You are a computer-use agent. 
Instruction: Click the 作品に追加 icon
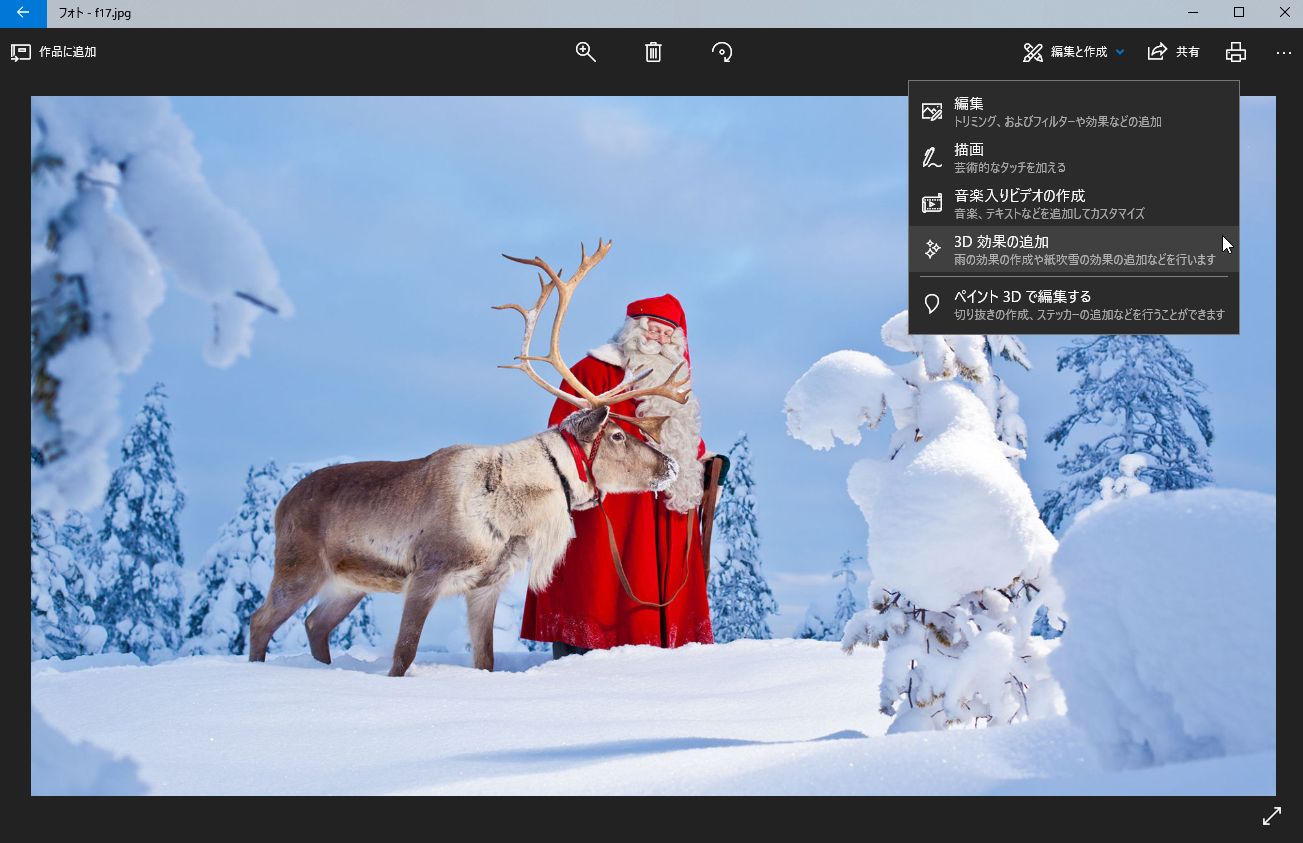[20, 52]
